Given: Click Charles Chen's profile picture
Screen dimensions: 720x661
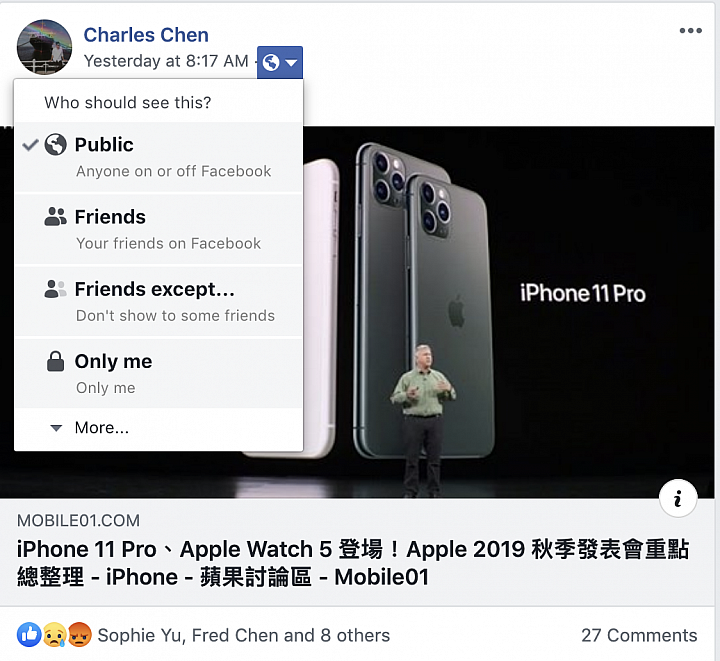Looking at the screenshot, I should click(45, 47).
